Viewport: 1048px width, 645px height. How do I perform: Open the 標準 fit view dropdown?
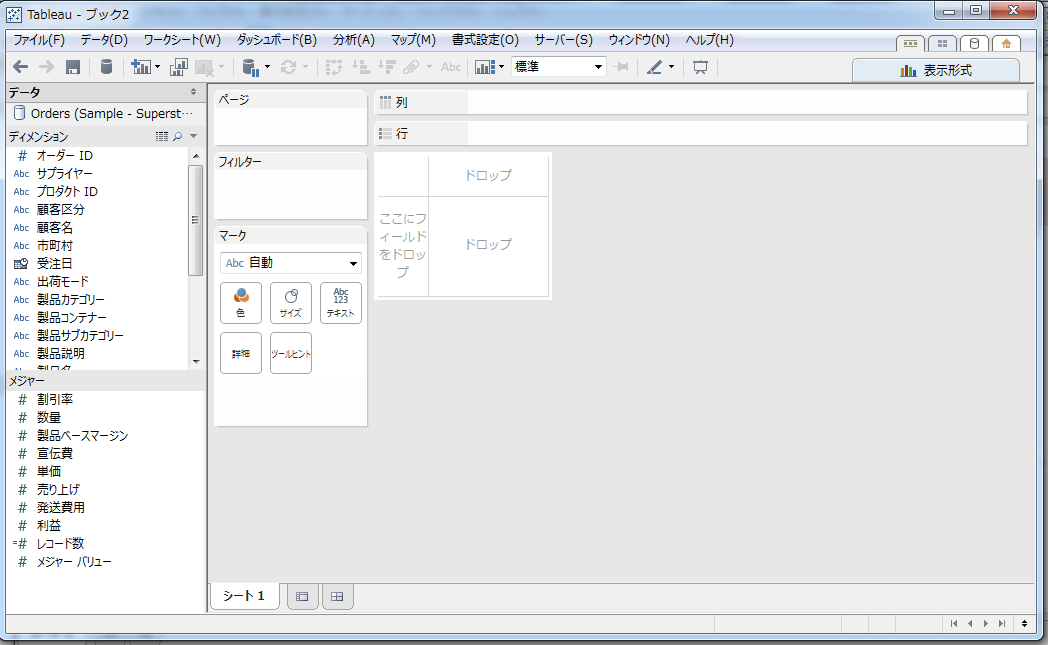click(559, 67)
